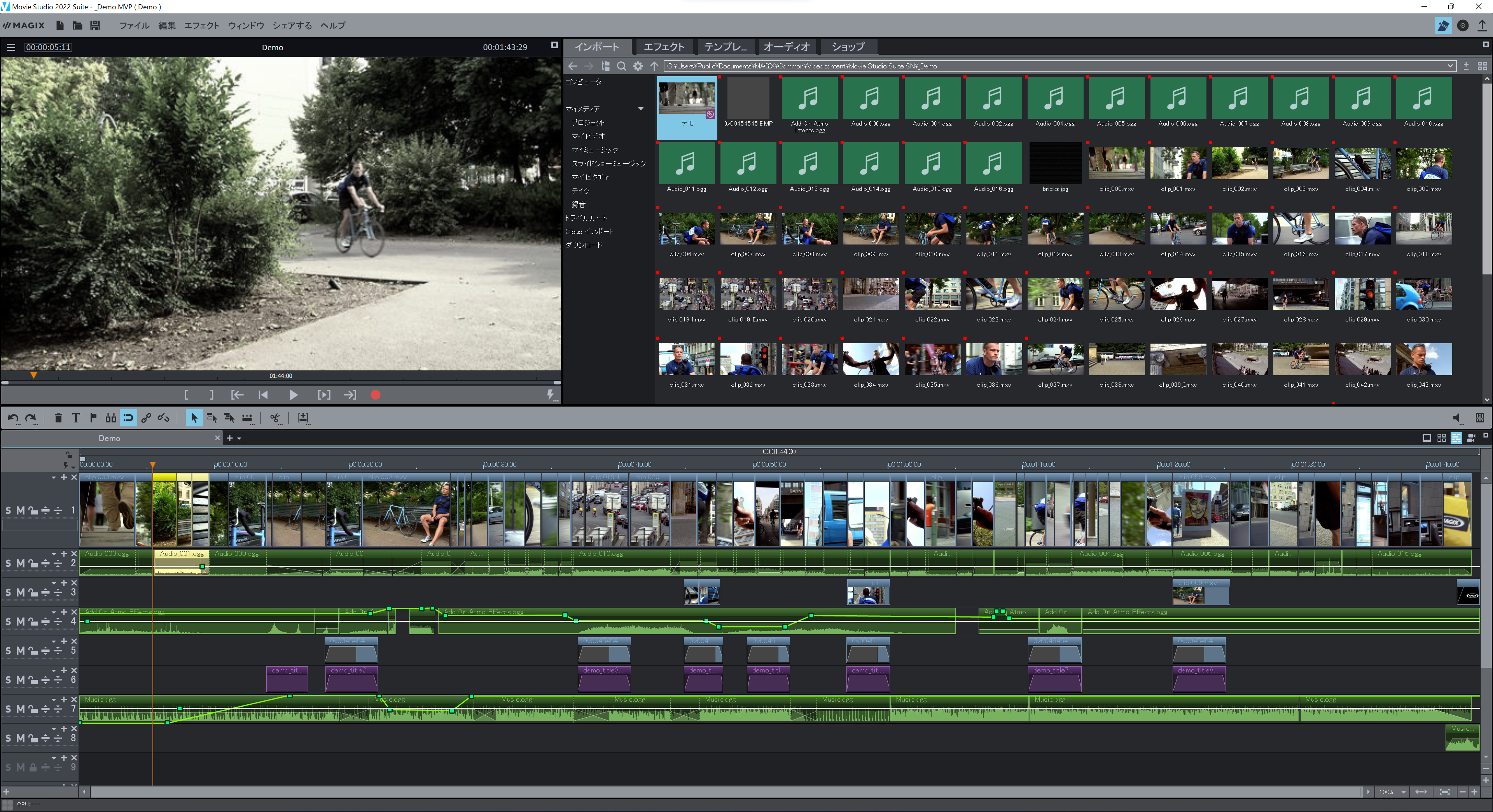The width and height of the screenshot is (1493, 812).
Task: Click the group link chain icon
Action: [146, 418]
